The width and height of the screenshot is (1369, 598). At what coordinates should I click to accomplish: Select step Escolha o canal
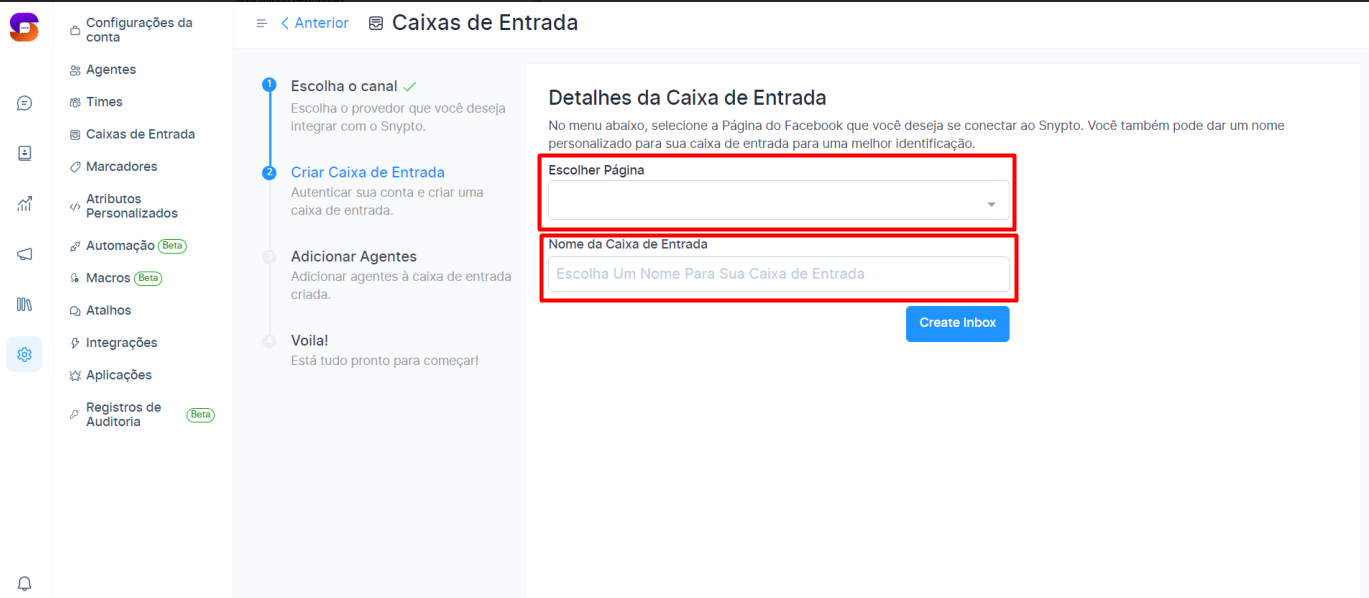click(x=344, y=86)
